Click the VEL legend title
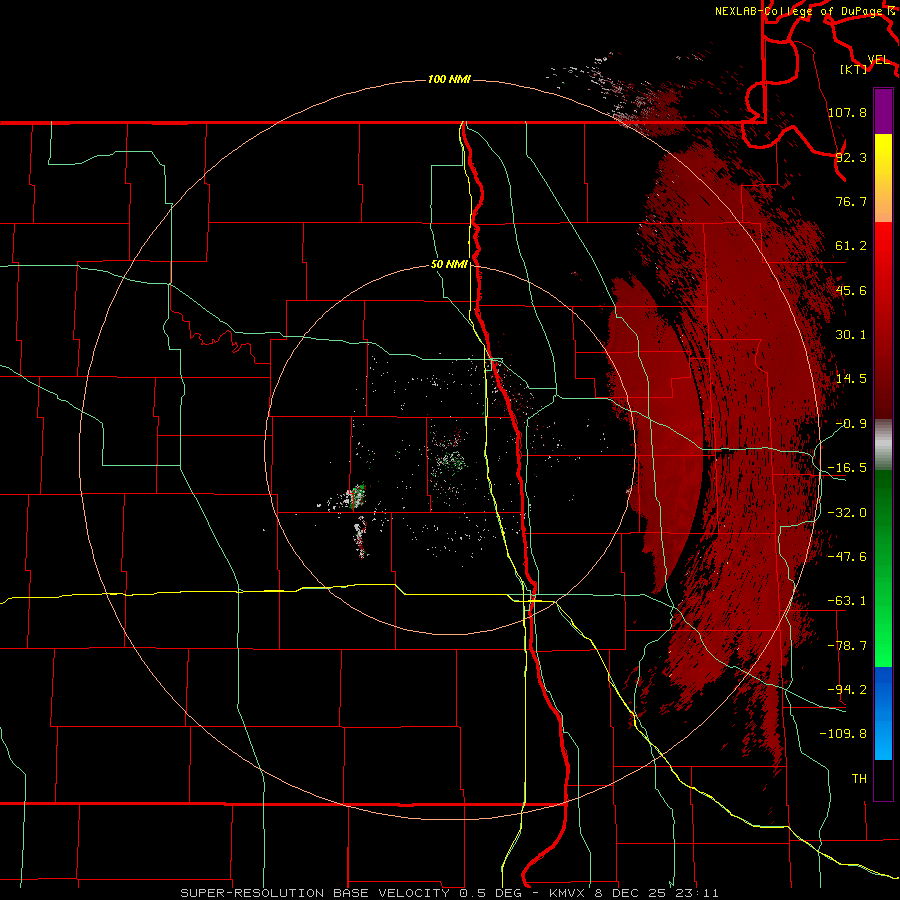 pyautogui.click(x=878, y=60)
